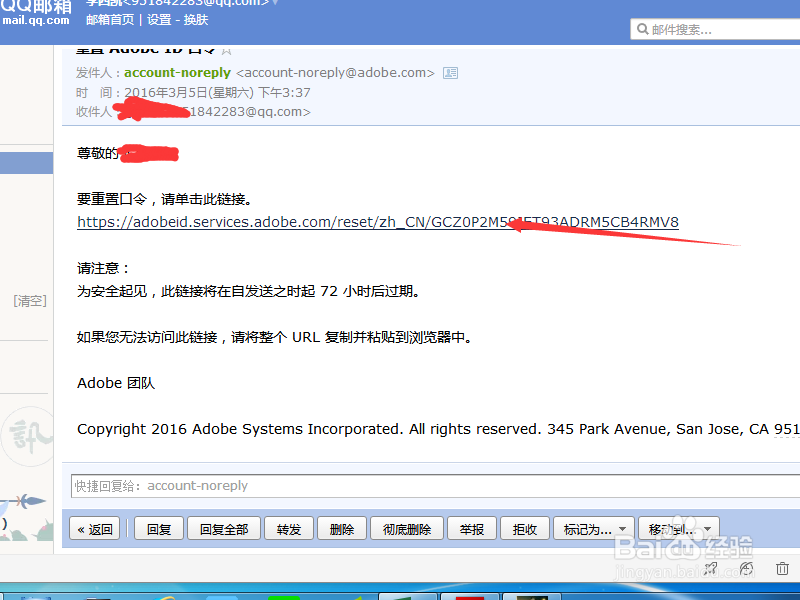Image resolution: width=800 pixels, height=600 pixels.
Task: Expand the 移动到... move-to dropdown
Action: (679, 529)
